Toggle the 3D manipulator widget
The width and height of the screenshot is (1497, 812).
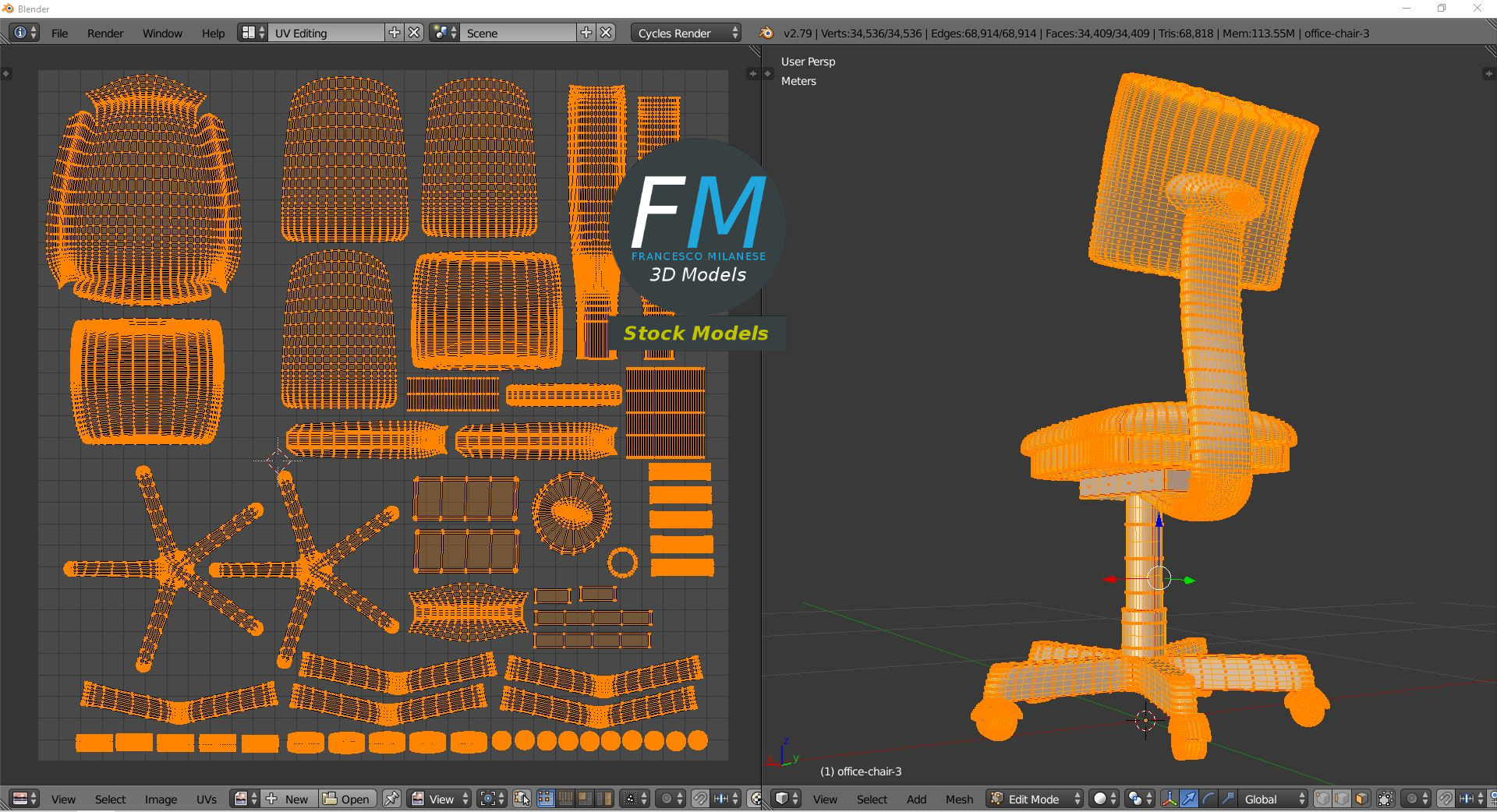[1170, 799]
